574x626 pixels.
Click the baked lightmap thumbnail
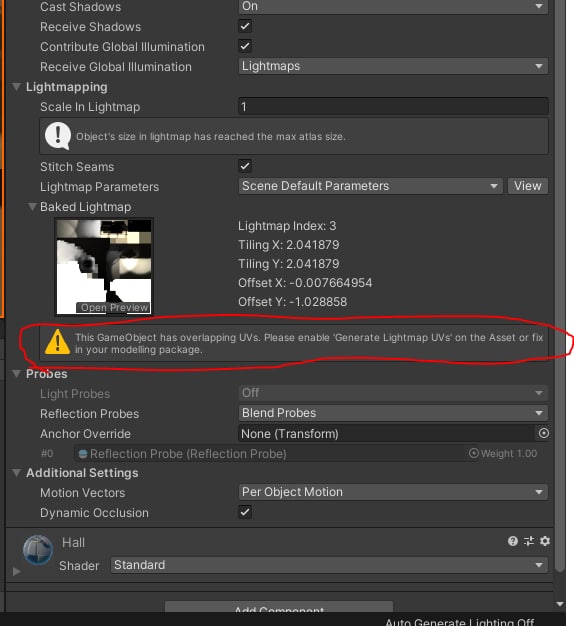click(104, 267)
